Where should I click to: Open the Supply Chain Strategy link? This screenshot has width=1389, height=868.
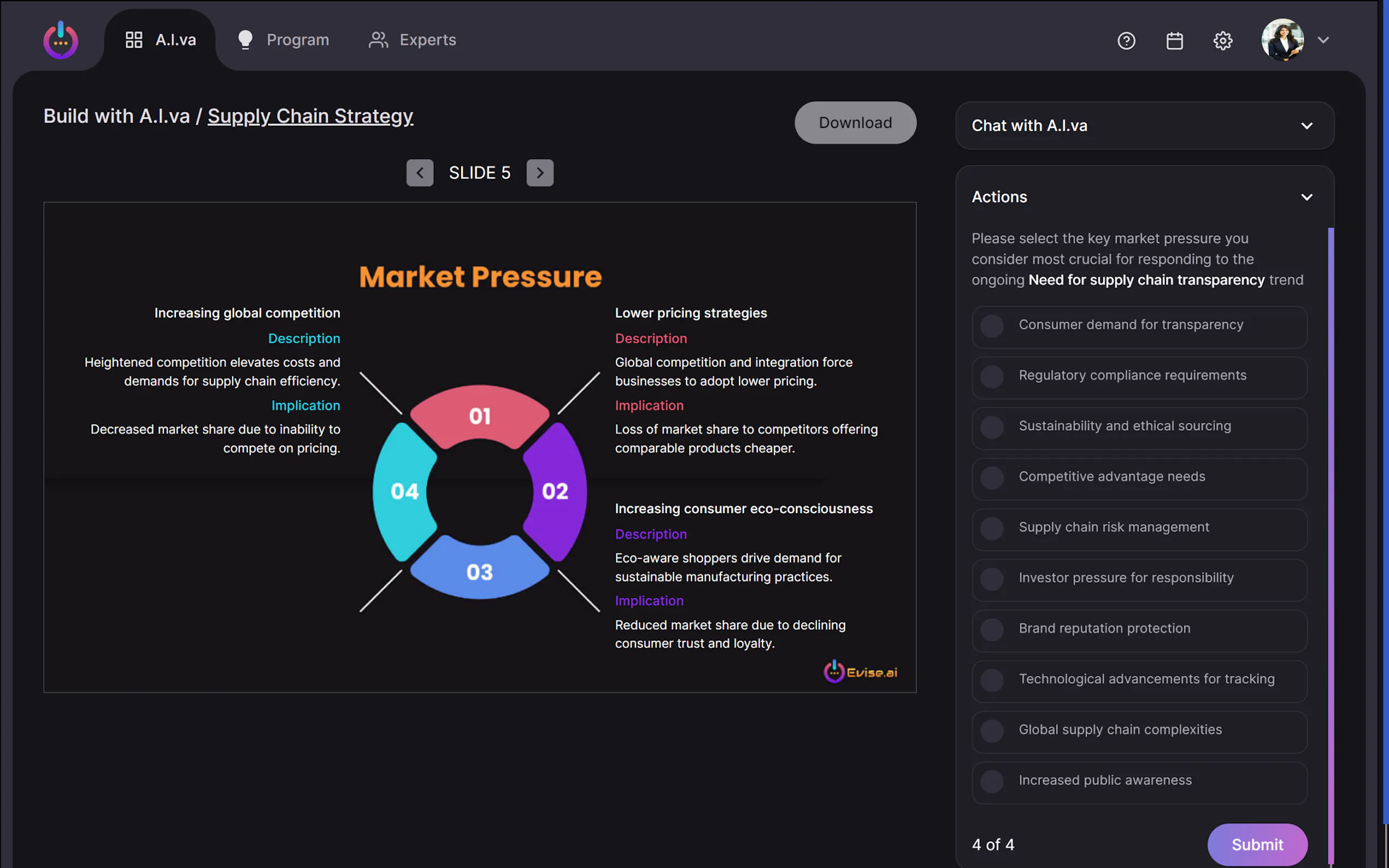point(310,116)
